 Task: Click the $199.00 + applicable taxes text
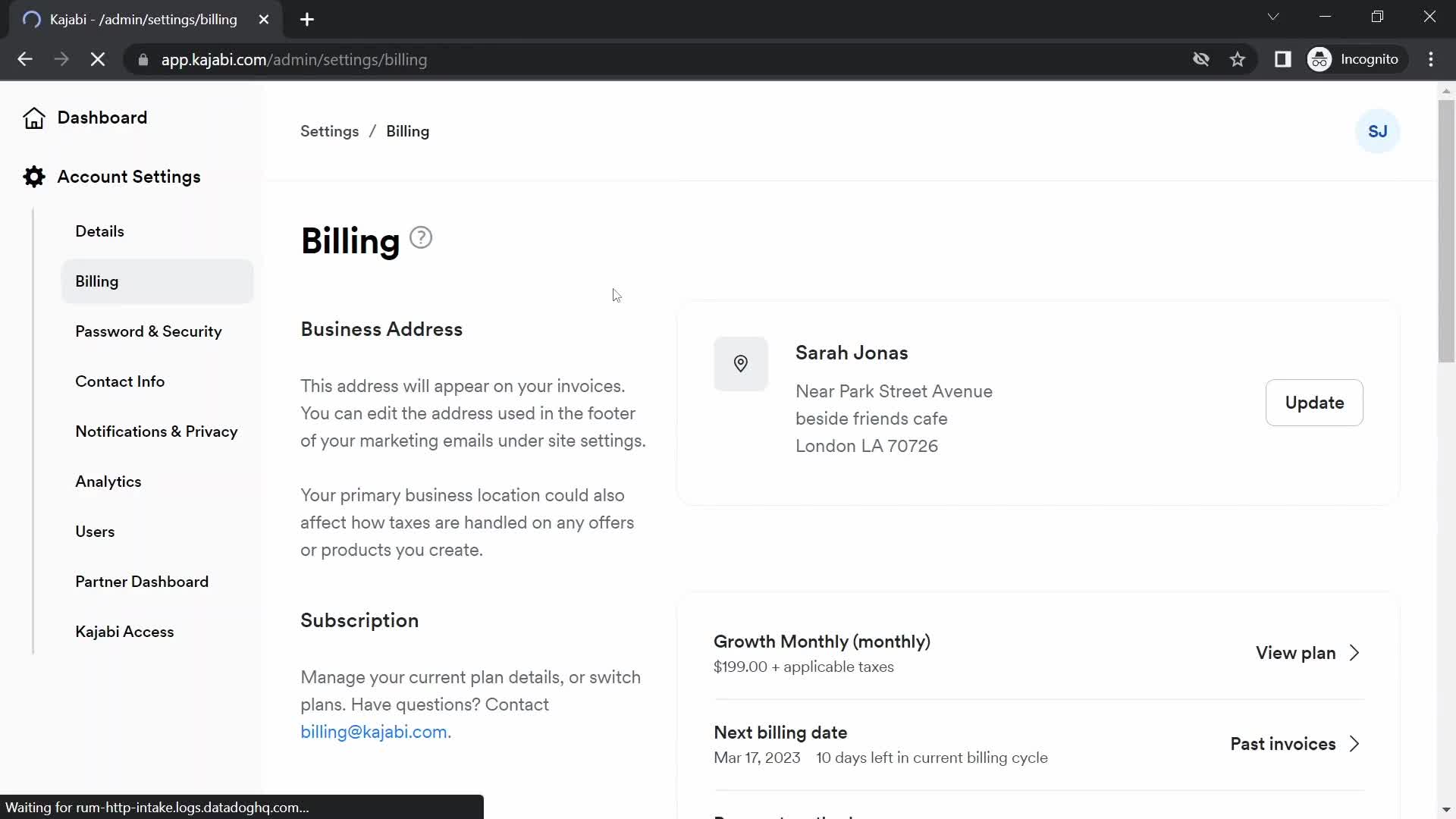(x=804, y=667)
